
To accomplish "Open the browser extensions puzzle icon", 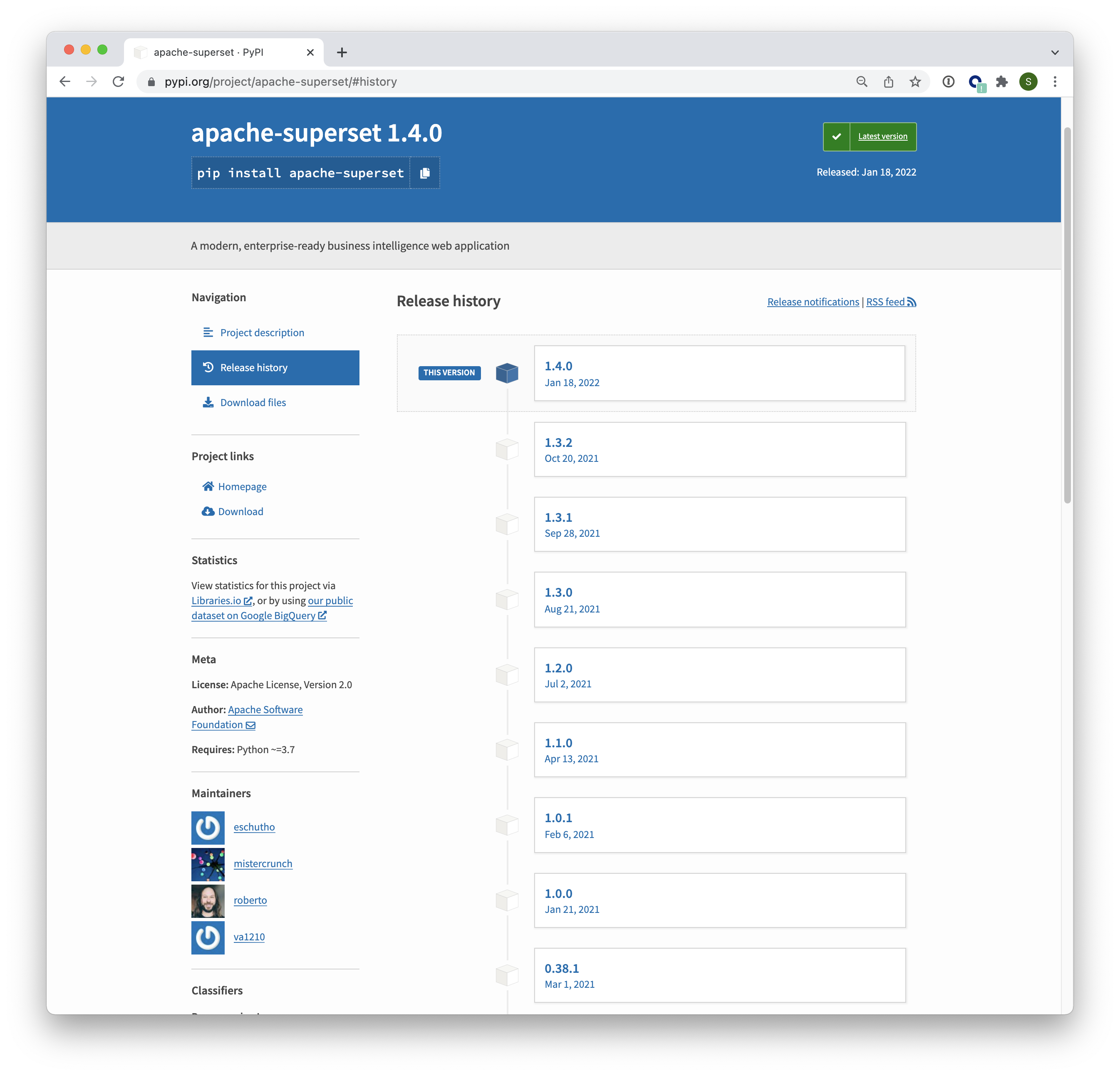I will pyautogui.click(x=1001, y=82).
